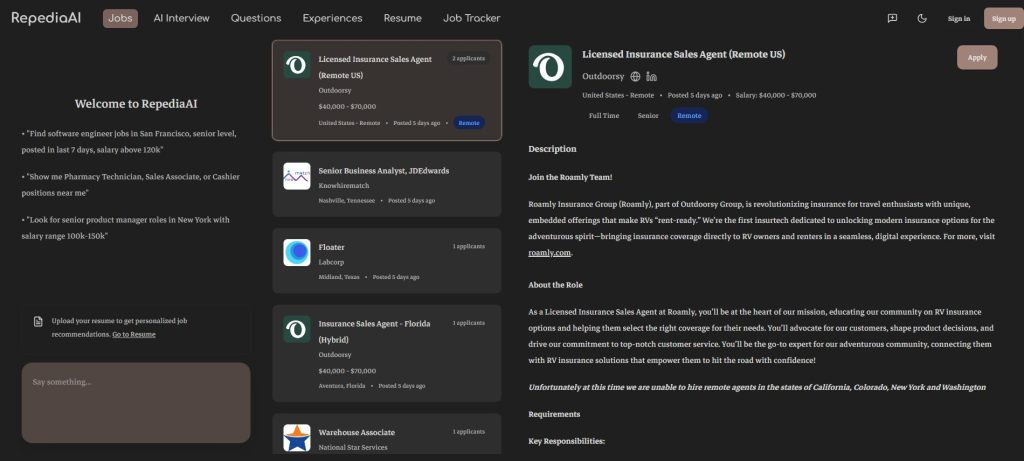
Task: Click the Labcorp Floater logo
Action: click(297, 253)
